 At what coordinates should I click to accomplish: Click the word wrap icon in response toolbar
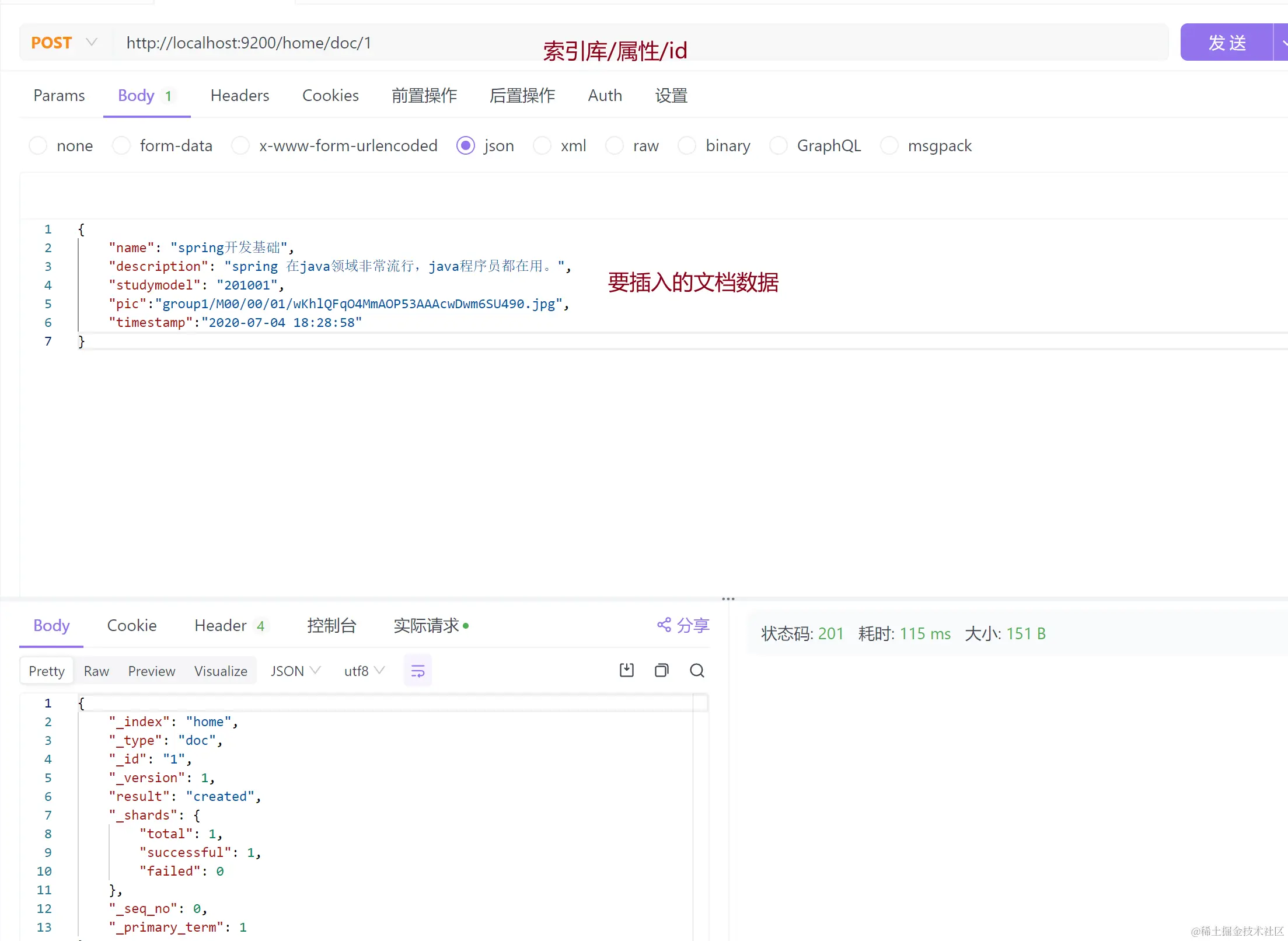click(x=417, y=671)
